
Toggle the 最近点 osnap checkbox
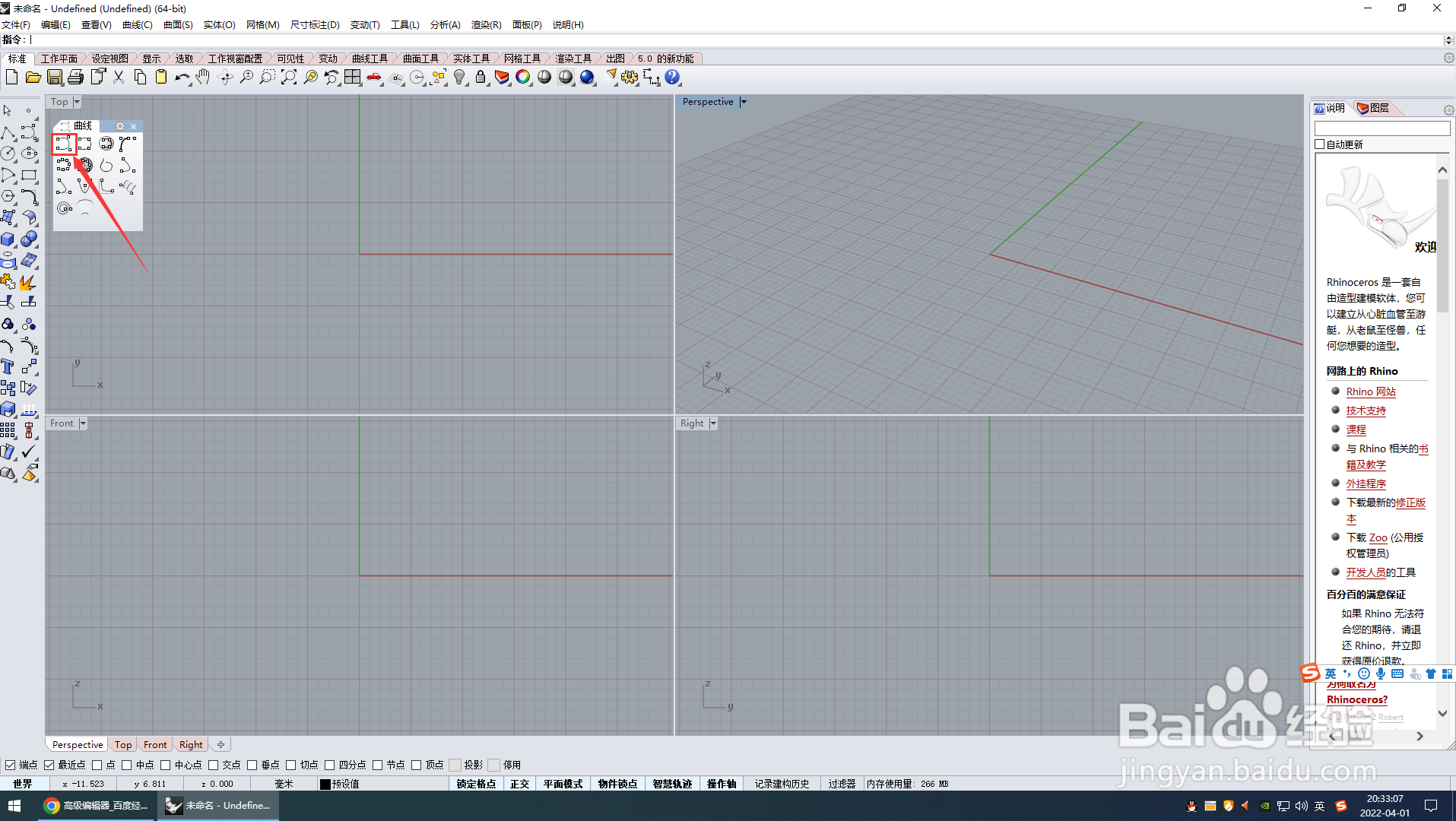click(x=49, y=765)
